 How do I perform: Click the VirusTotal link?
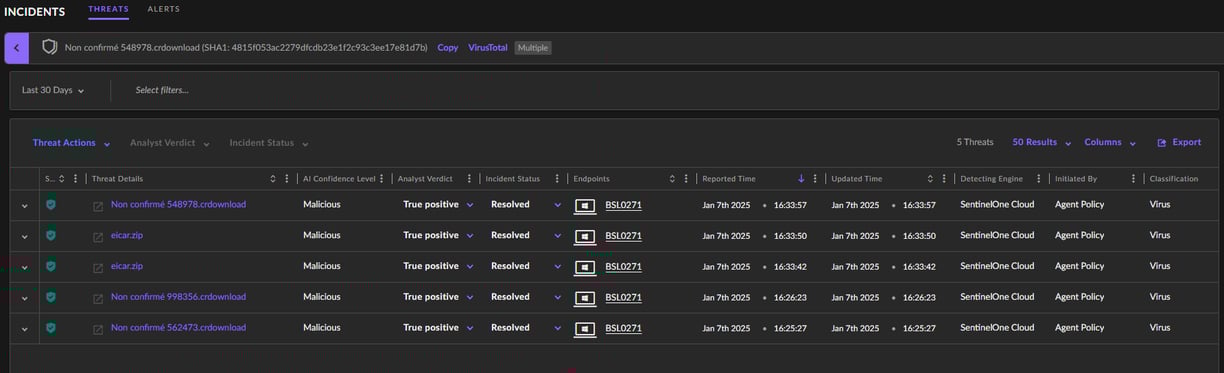click(488, 47)
